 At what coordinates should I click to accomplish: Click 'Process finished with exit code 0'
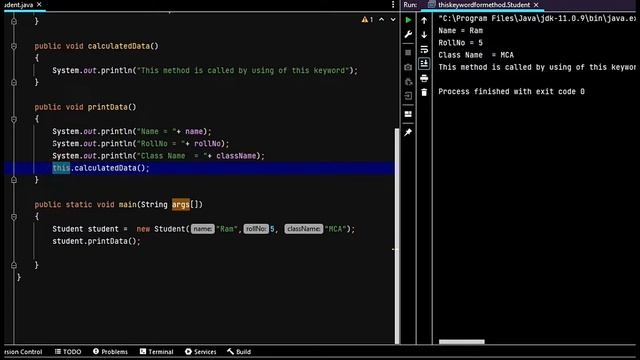click(x=511, y=92)
